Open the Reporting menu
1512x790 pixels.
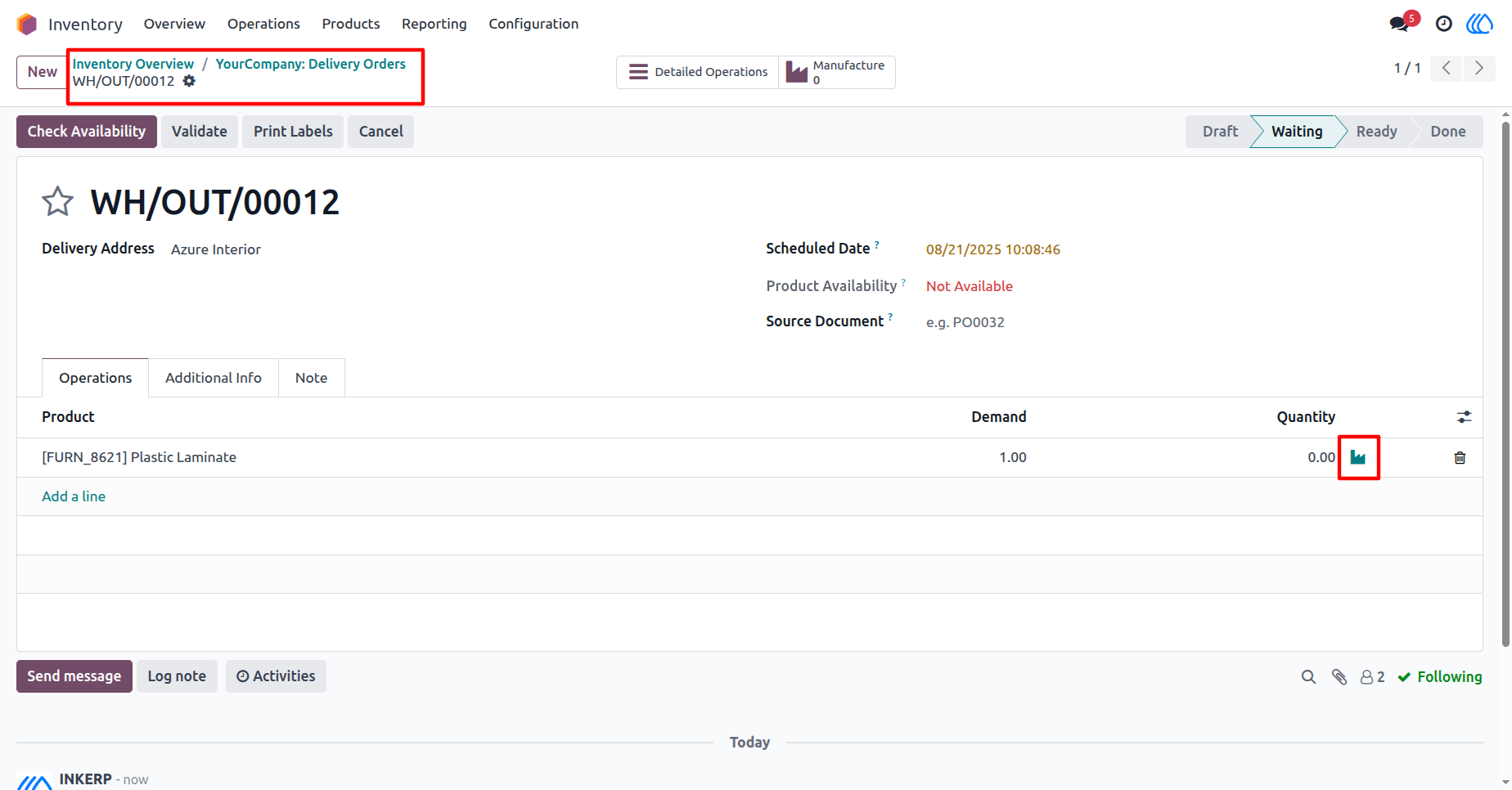pyautogui.click(x=434, y=24)
